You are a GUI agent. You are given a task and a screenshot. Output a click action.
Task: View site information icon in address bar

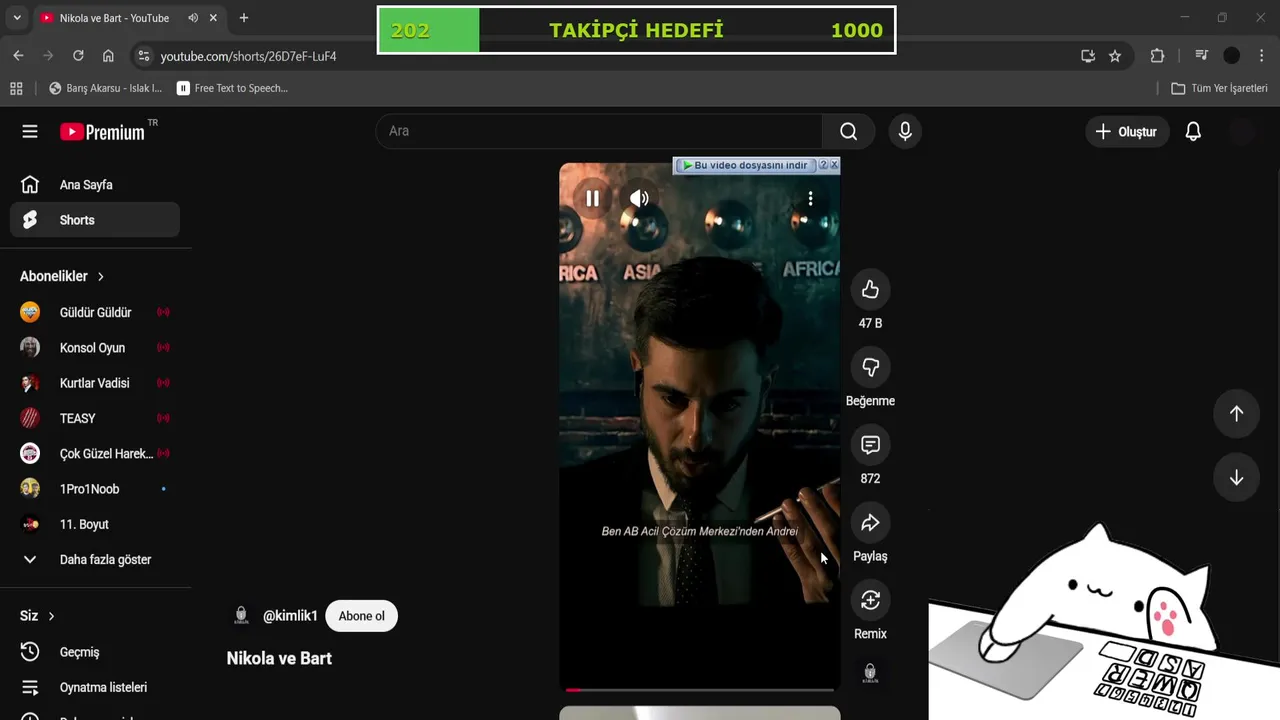pos(143,56)
